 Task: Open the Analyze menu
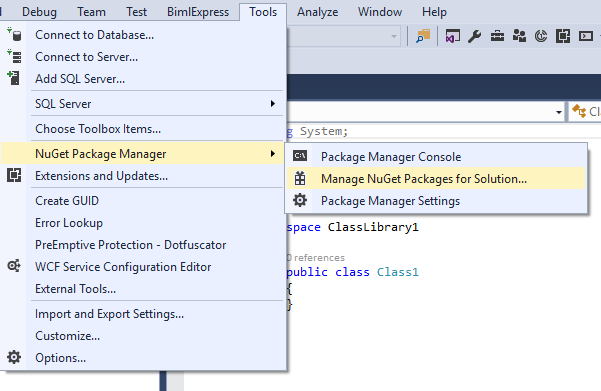pos(317,12)
